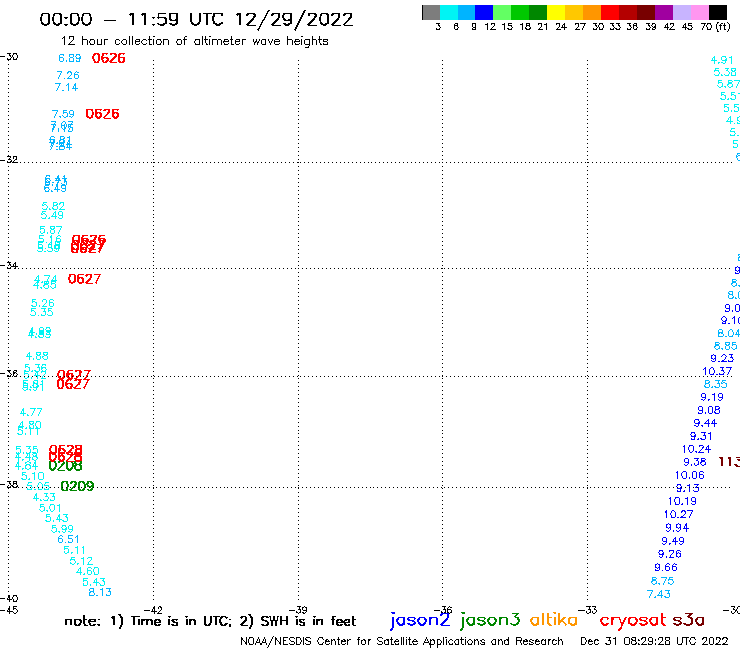
Task: Click the pink swatch in the legend bar
Action: click(x=699, y=12)
